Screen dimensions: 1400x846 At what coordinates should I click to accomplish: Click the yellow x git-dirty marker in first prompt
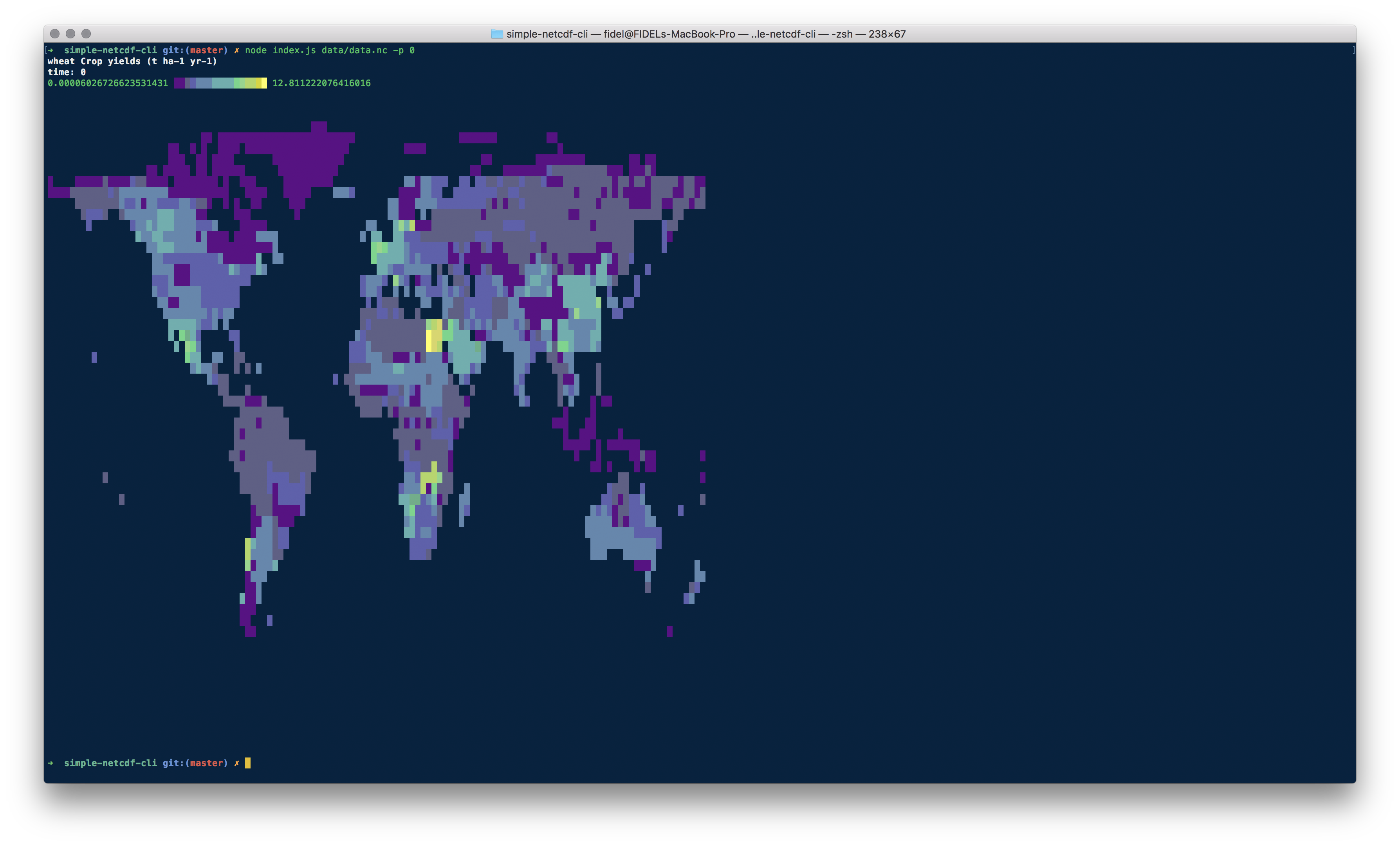236,51
